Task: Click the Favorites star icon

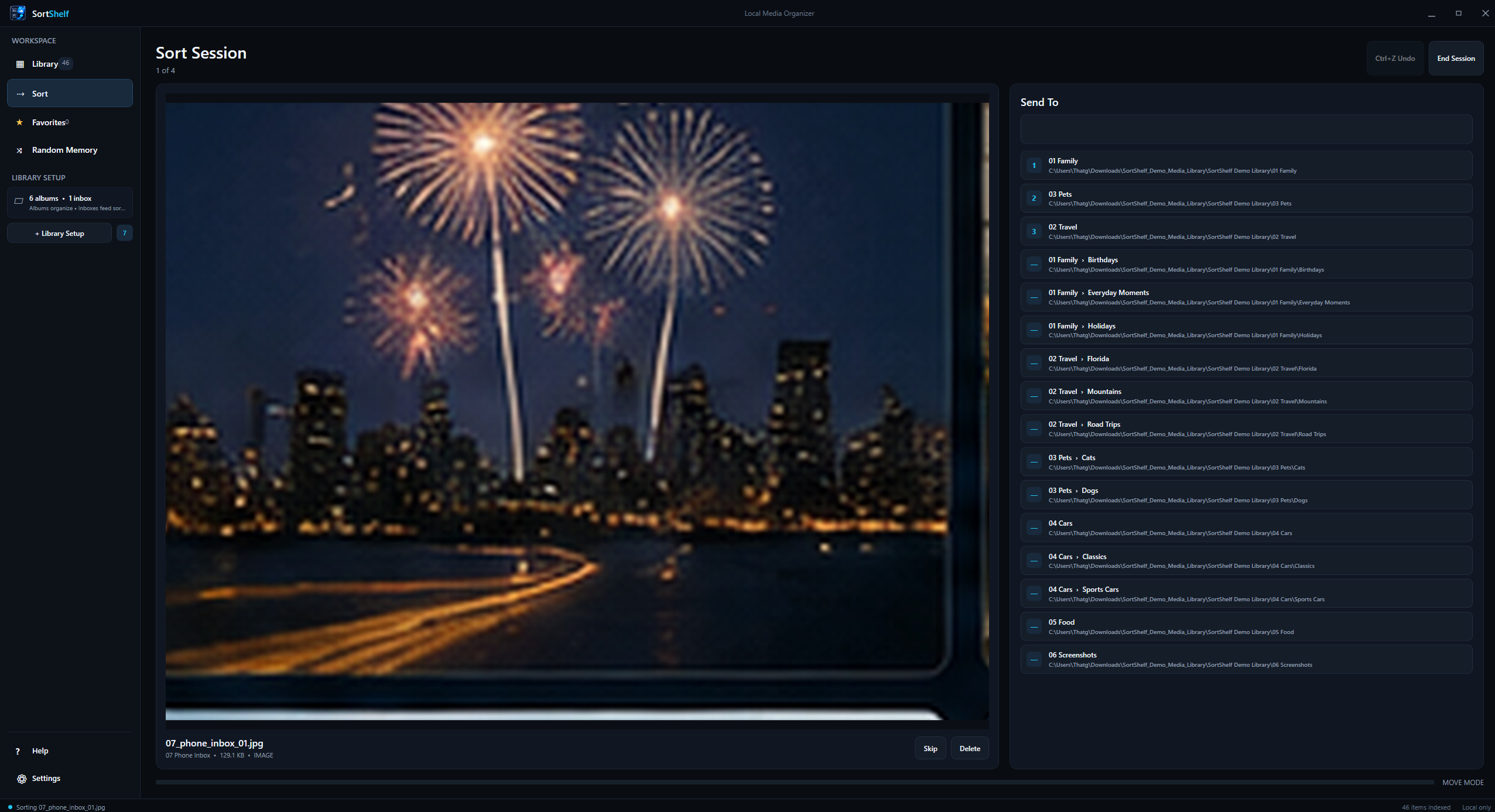Action: [20, 122]
